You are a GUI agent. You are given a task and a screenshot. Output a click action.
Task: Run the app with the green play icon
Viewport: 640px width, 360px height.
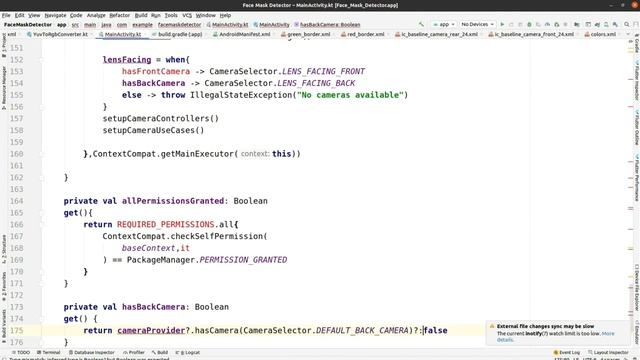pyautogui.click(x=502, y=24)
